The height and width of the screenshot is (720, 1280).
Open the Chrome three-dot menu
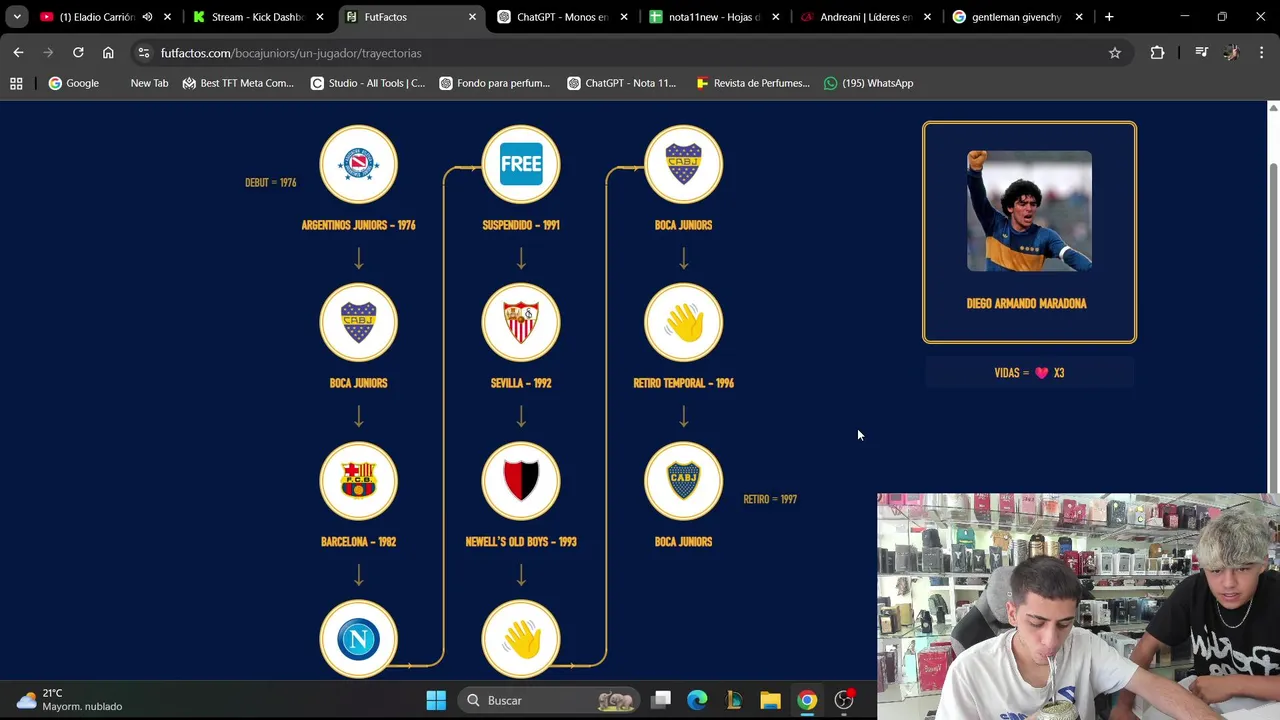click(x=1261, y=53)
